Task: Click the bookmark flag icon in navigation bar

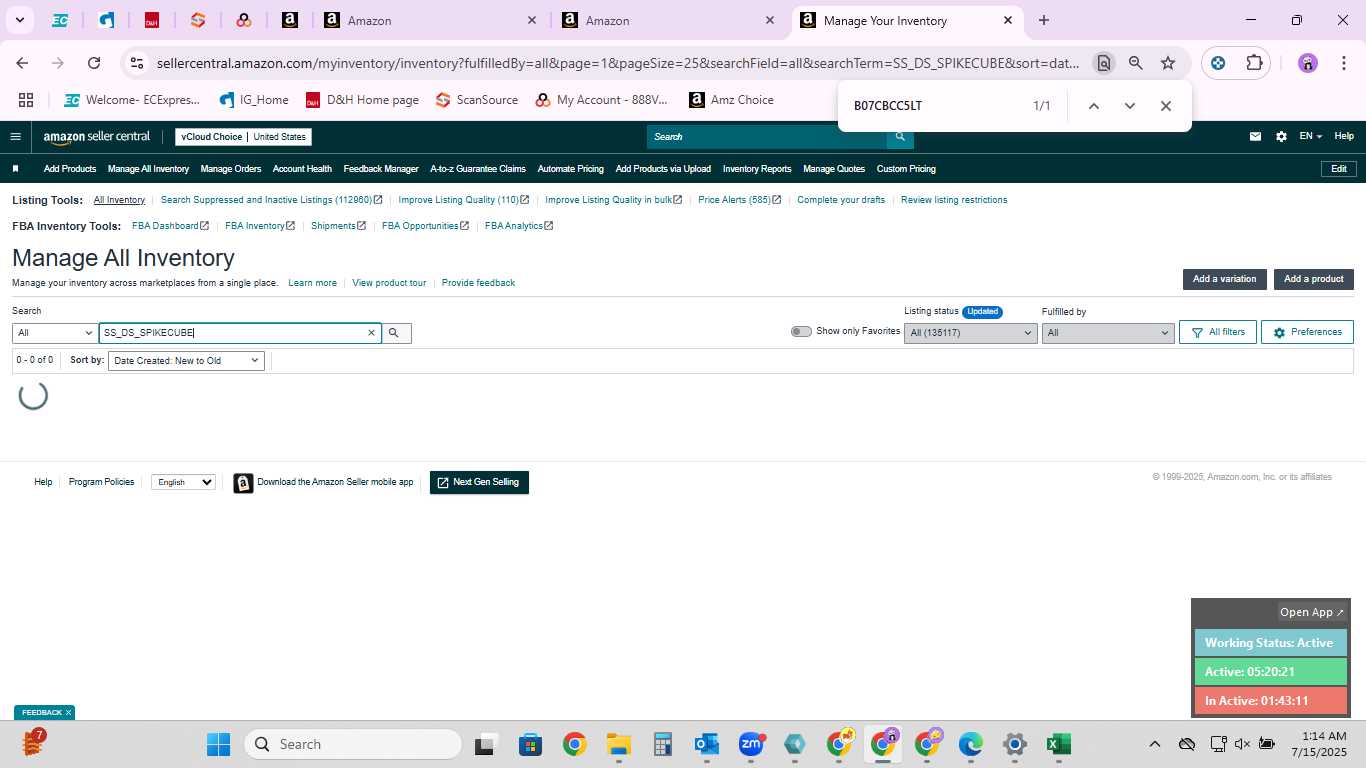Action: click(15, 169)
